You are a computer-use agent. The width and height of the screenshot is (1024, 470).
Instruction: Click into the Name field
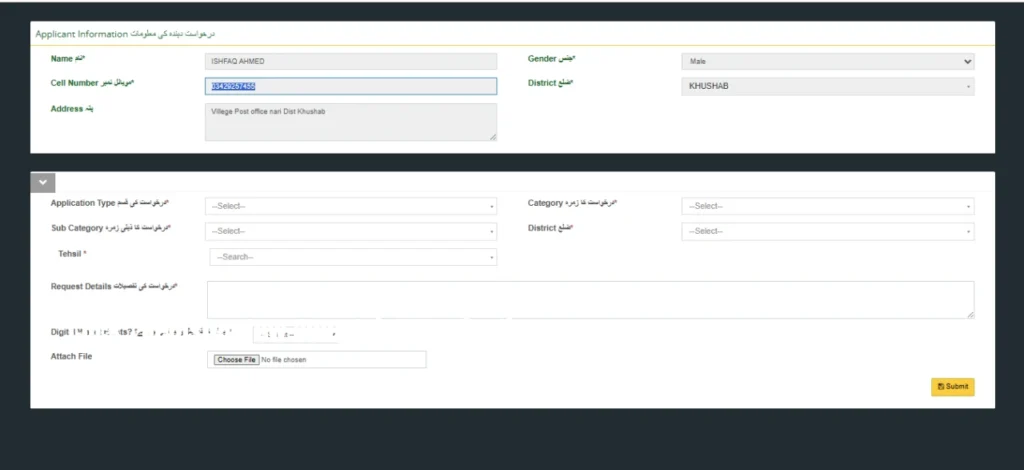(x=350, y=61)
